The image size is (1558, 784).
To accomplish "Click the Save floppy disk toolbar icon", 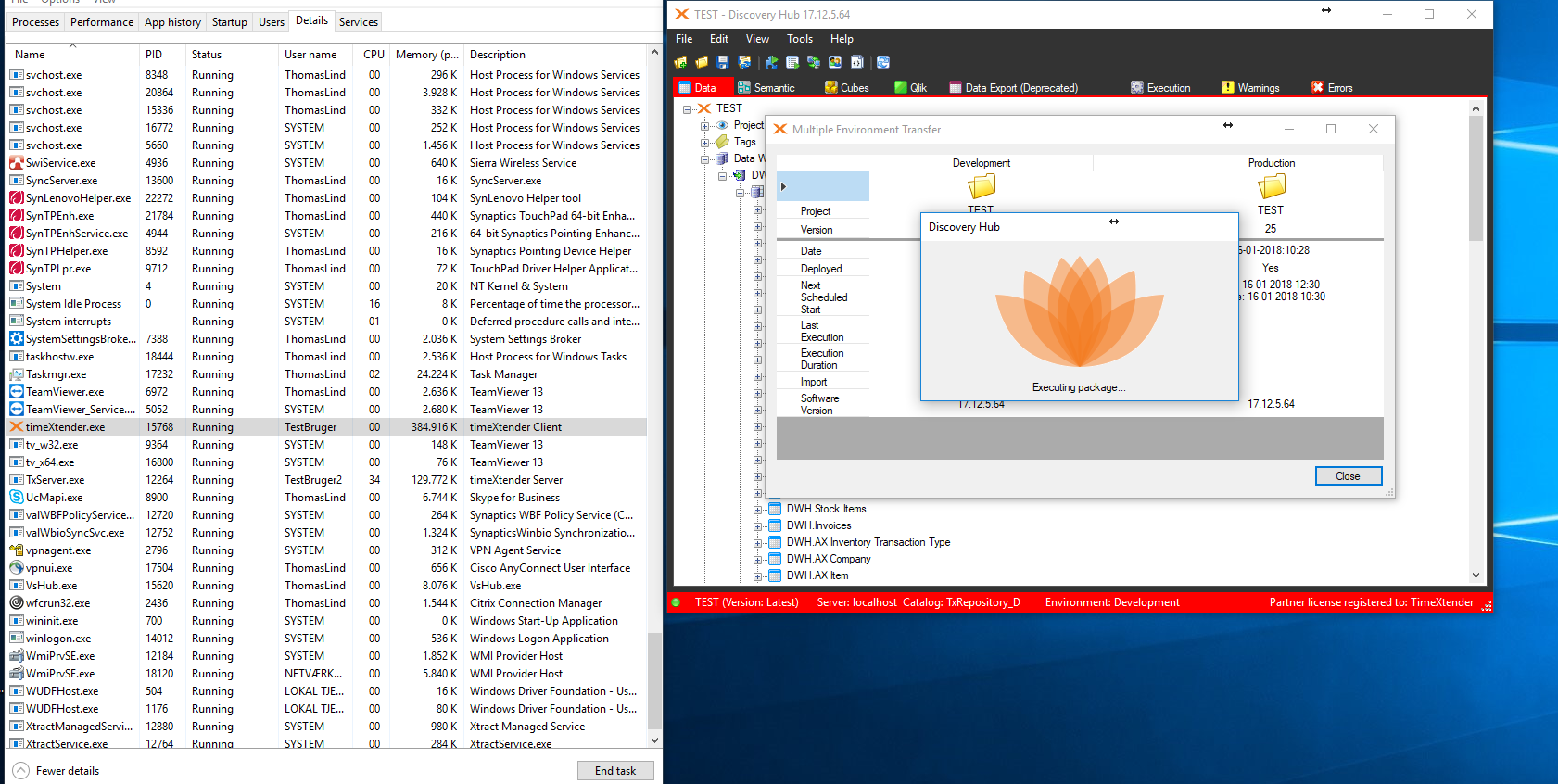I will pyautogui.click(x=723, y=62).
